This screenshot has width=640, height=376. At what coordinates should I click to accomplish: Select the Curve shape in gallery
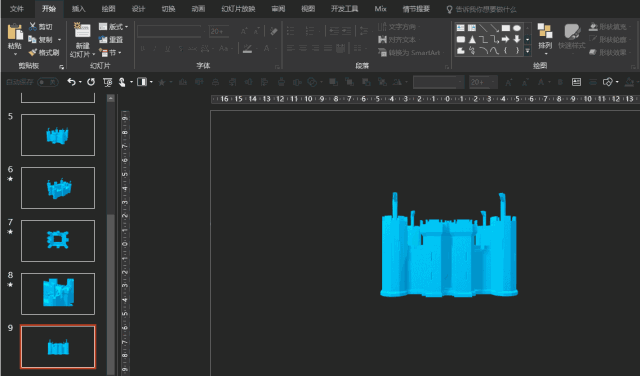point(494,51)
